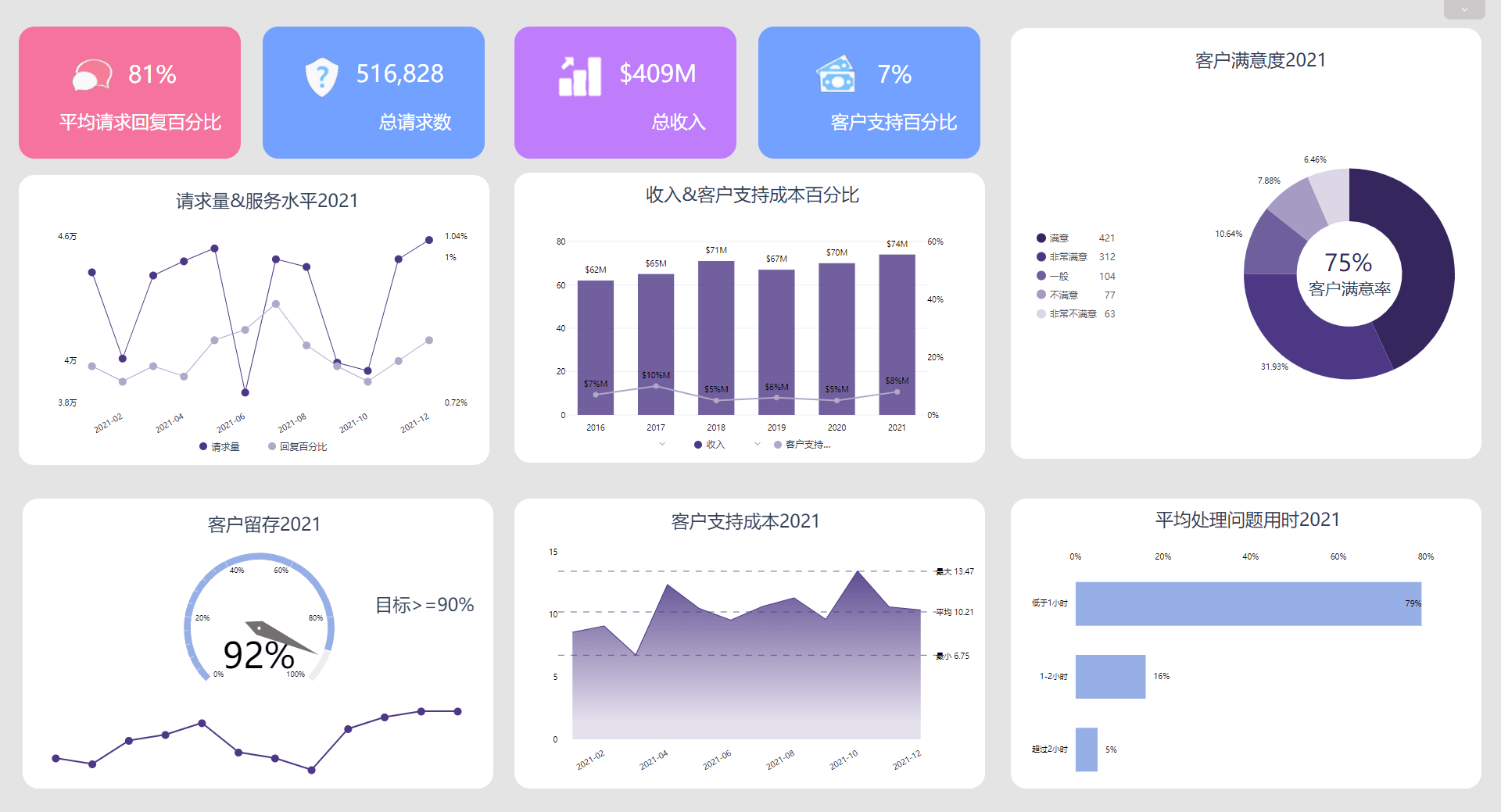Toggle the 请求量 legend series
This screenshot has width=1501, height=812.
point(220,447)
